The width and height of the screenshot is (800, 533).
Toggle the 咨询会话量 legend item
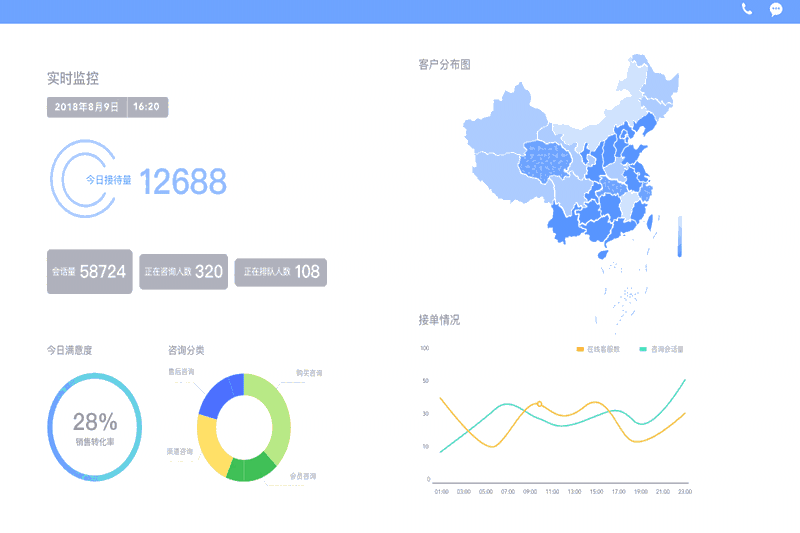[662, 349]
